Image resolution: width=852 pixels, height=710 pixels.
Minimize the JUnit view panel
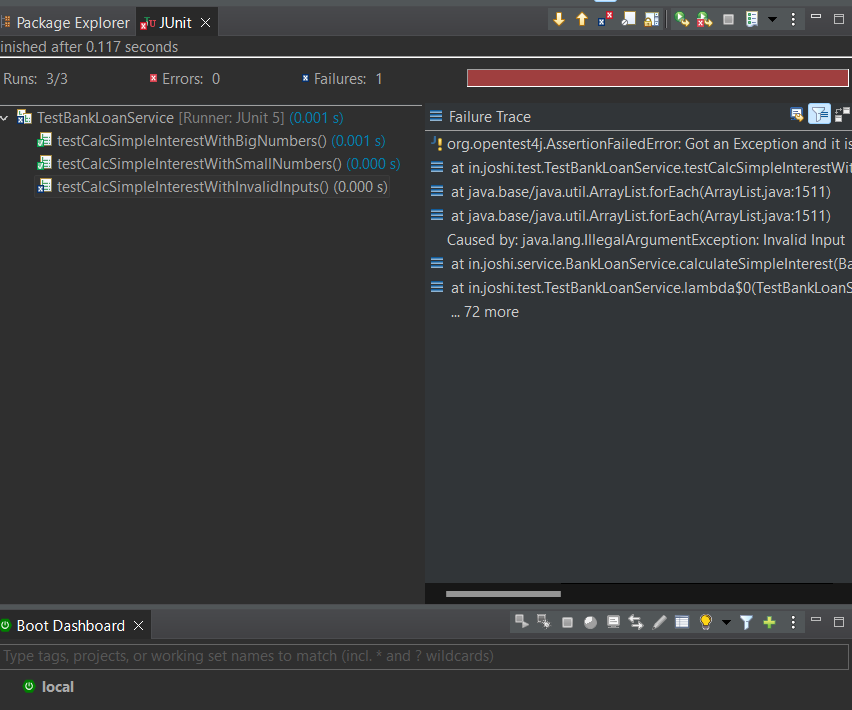point(816,17)
